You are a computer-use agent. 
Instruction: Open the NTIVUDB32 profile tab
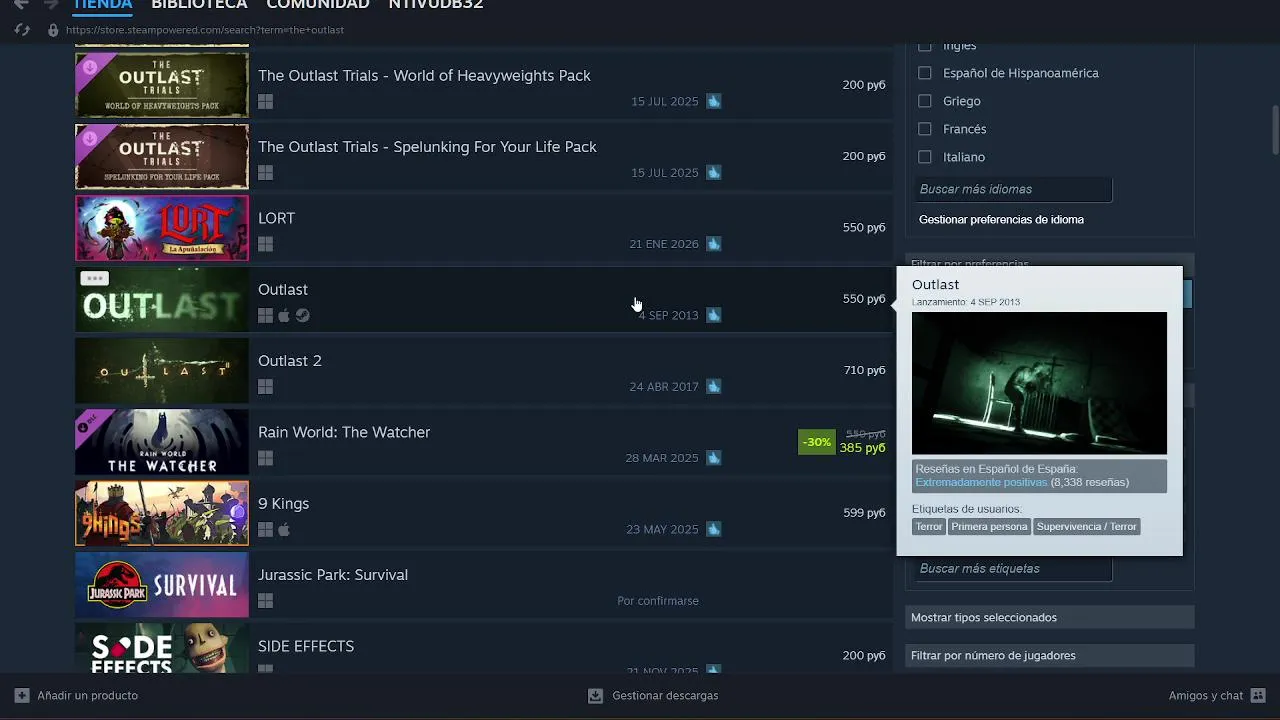pyautogui.click(x=436, y=4)
